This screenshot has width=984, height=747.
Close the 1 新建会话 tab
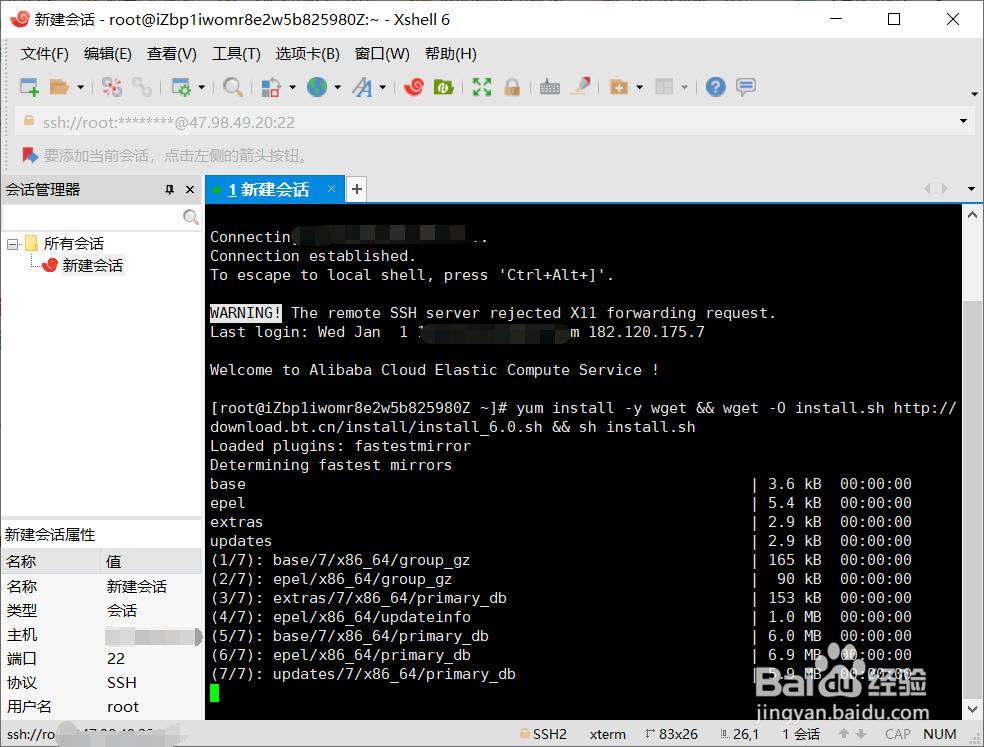(331, 189)
